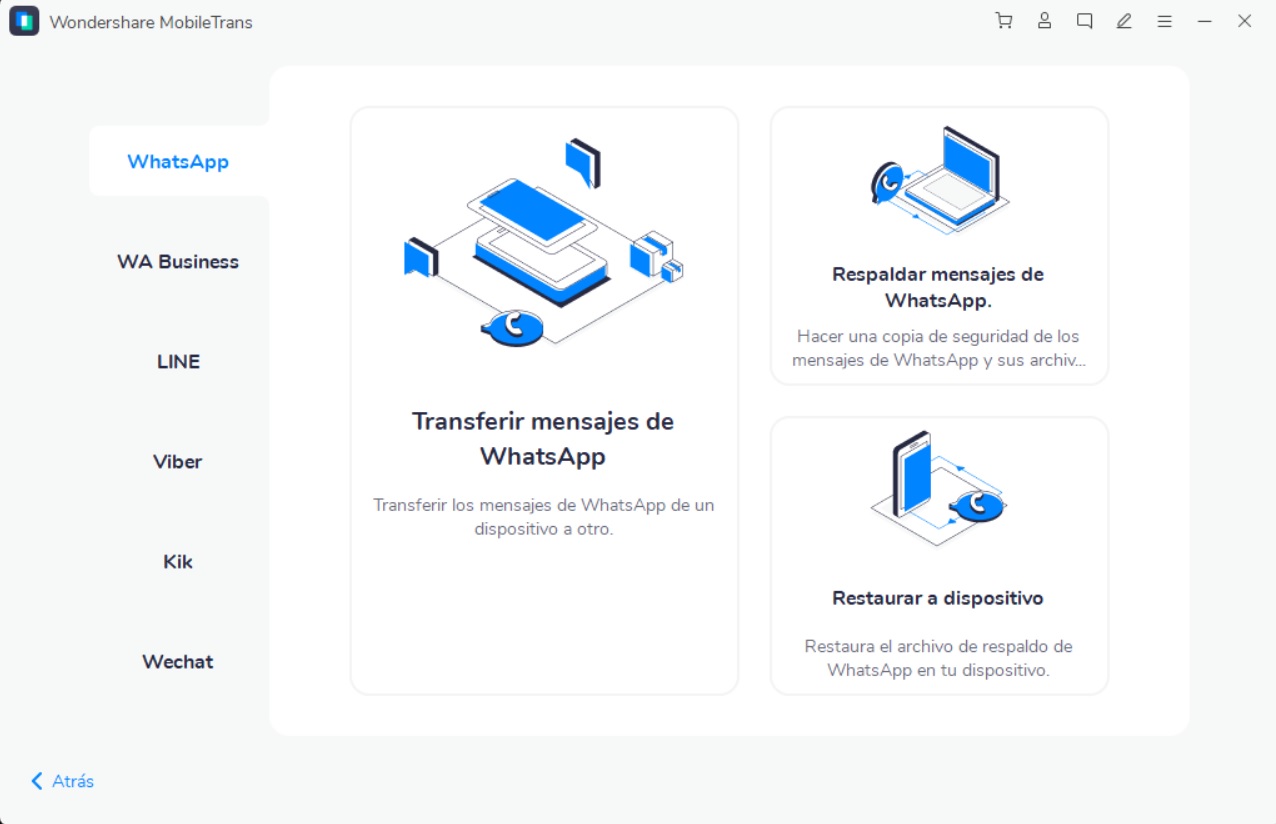Viewport: 1276px width, 824px height.
Task: Switch to the LINE tab
Action: 178,361
